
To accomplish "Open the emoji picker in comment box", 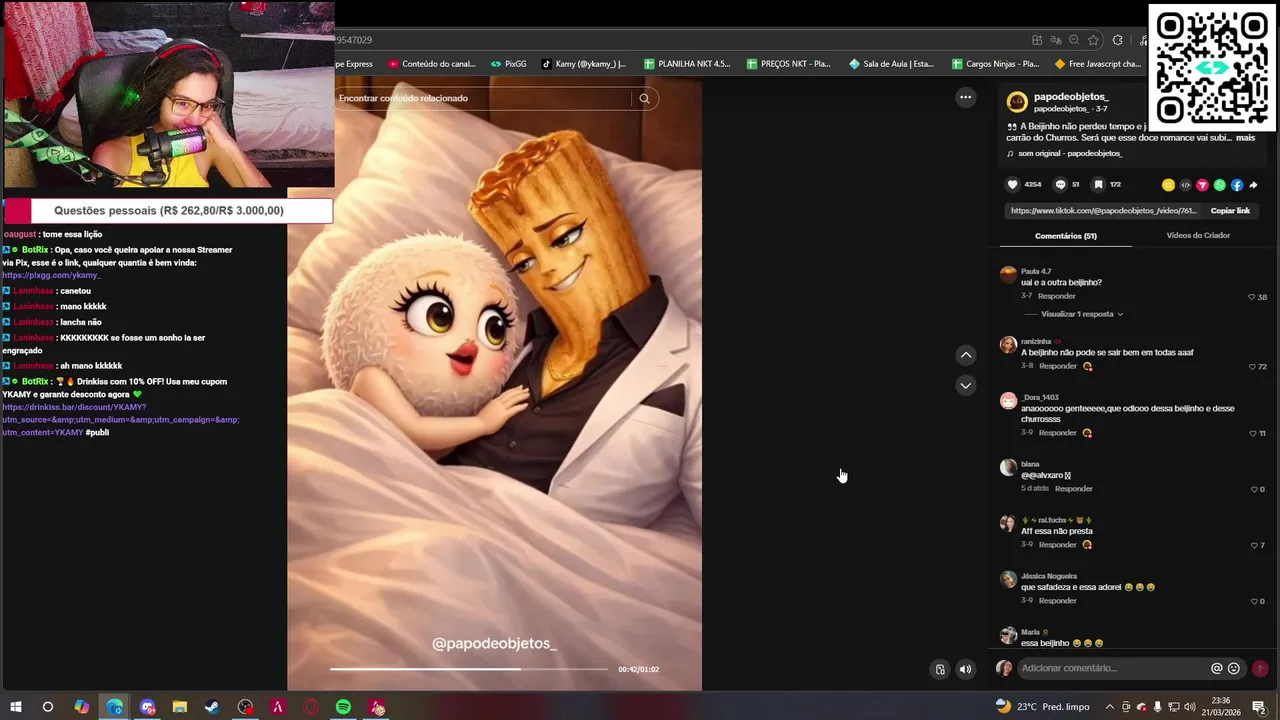I will (1234, 668).
